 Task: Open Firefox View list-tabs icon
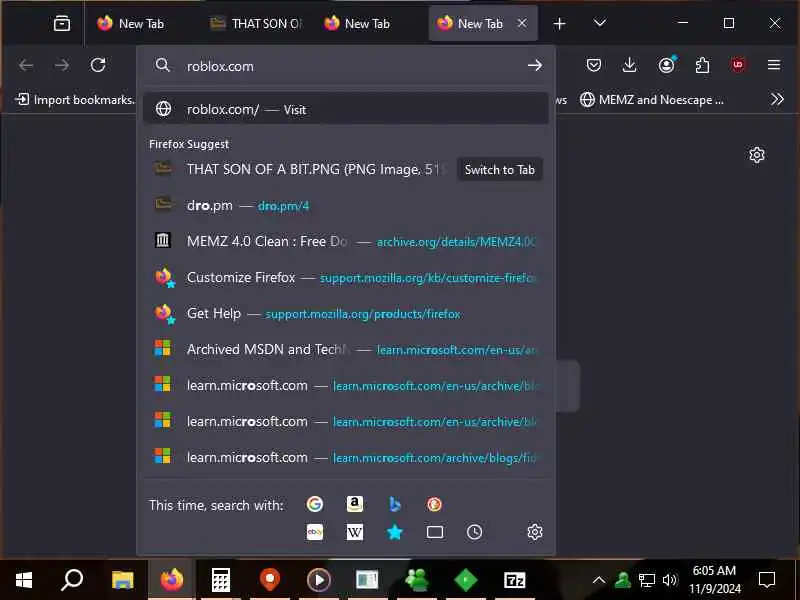62,23
